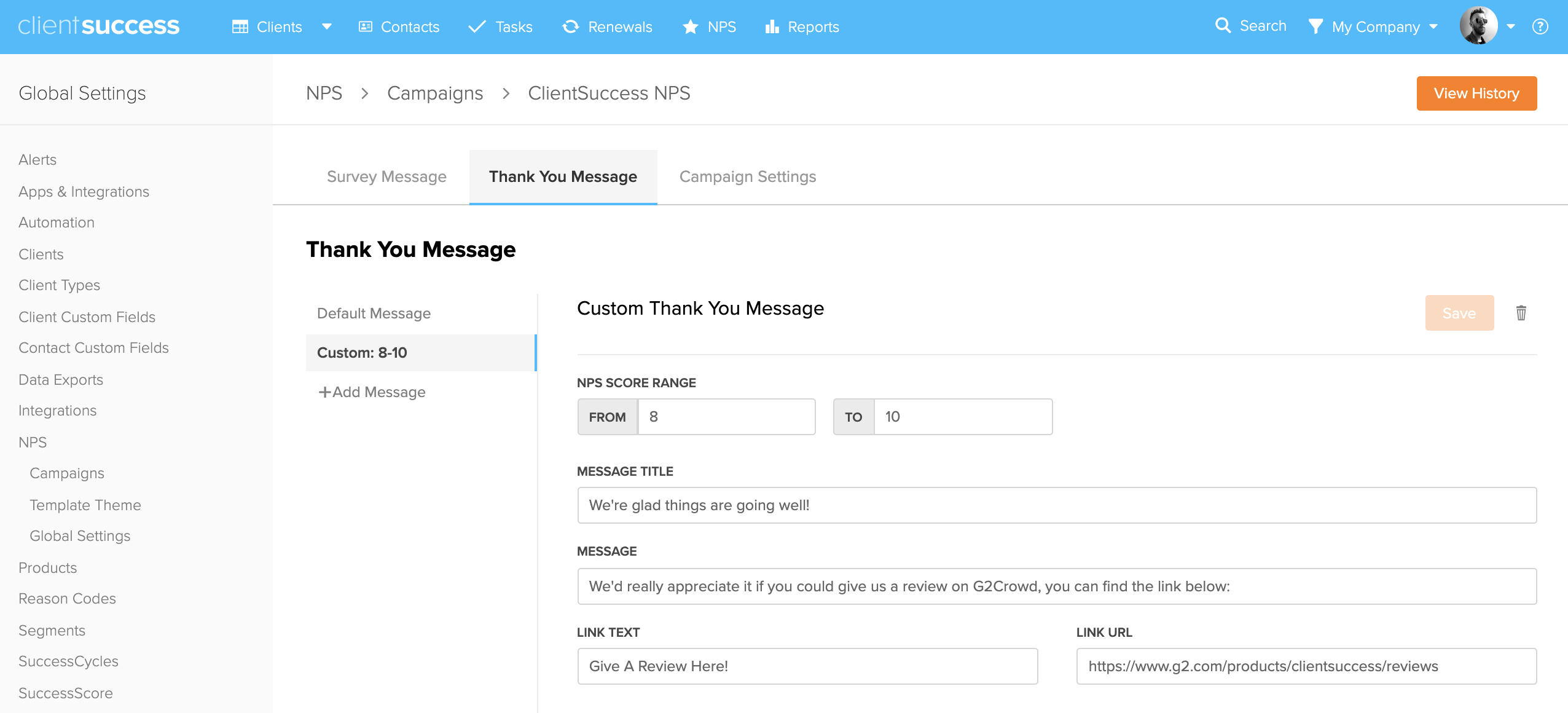1568x713 pixels.
Task: Open Reason Codes in sidebar
Action: coord(67,599)
